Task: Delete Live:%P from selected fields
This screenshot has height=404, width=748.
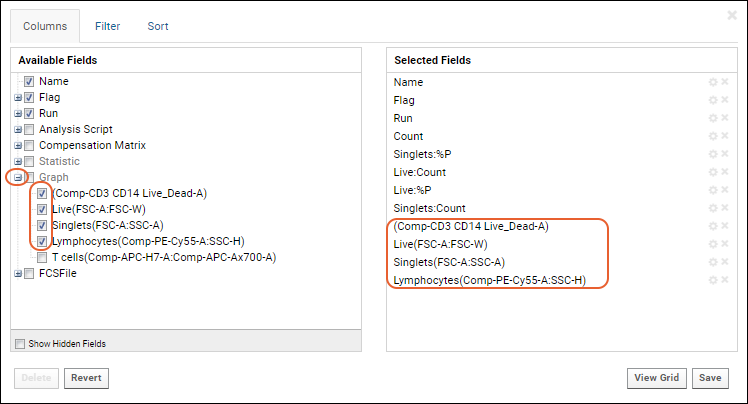Action: [x=725, y=190]
